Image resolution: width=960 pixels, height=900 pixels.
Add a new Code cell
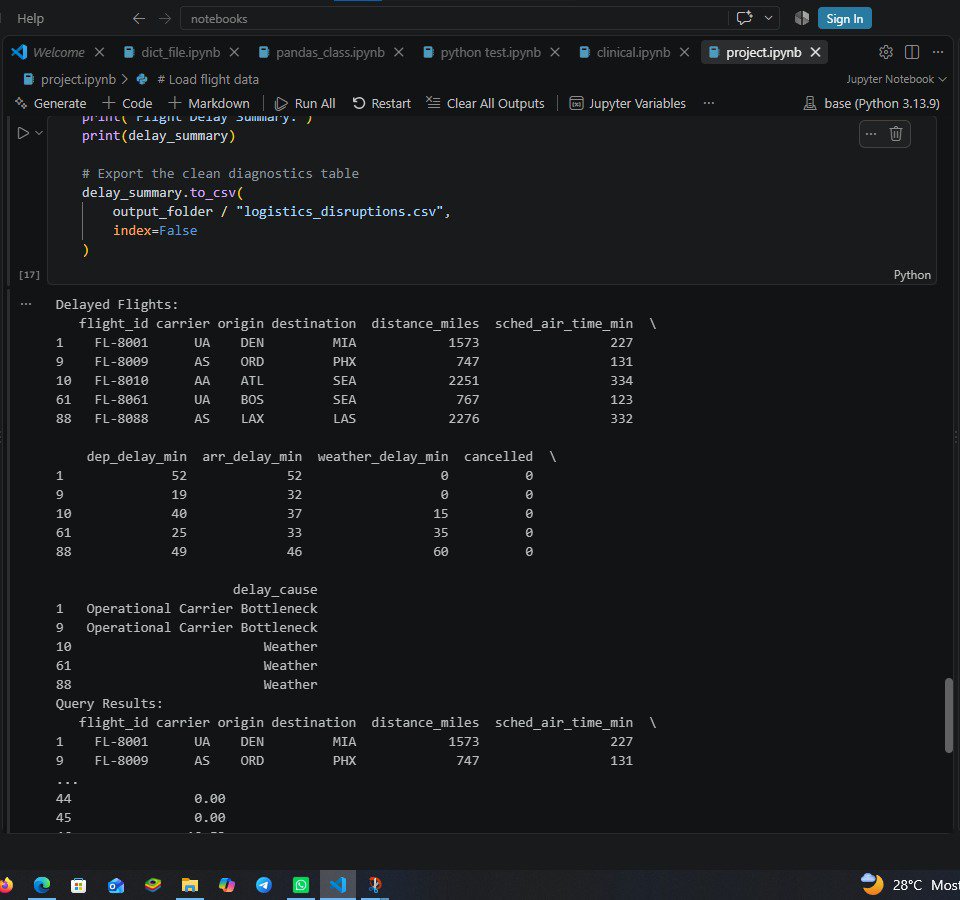[127, 103]
